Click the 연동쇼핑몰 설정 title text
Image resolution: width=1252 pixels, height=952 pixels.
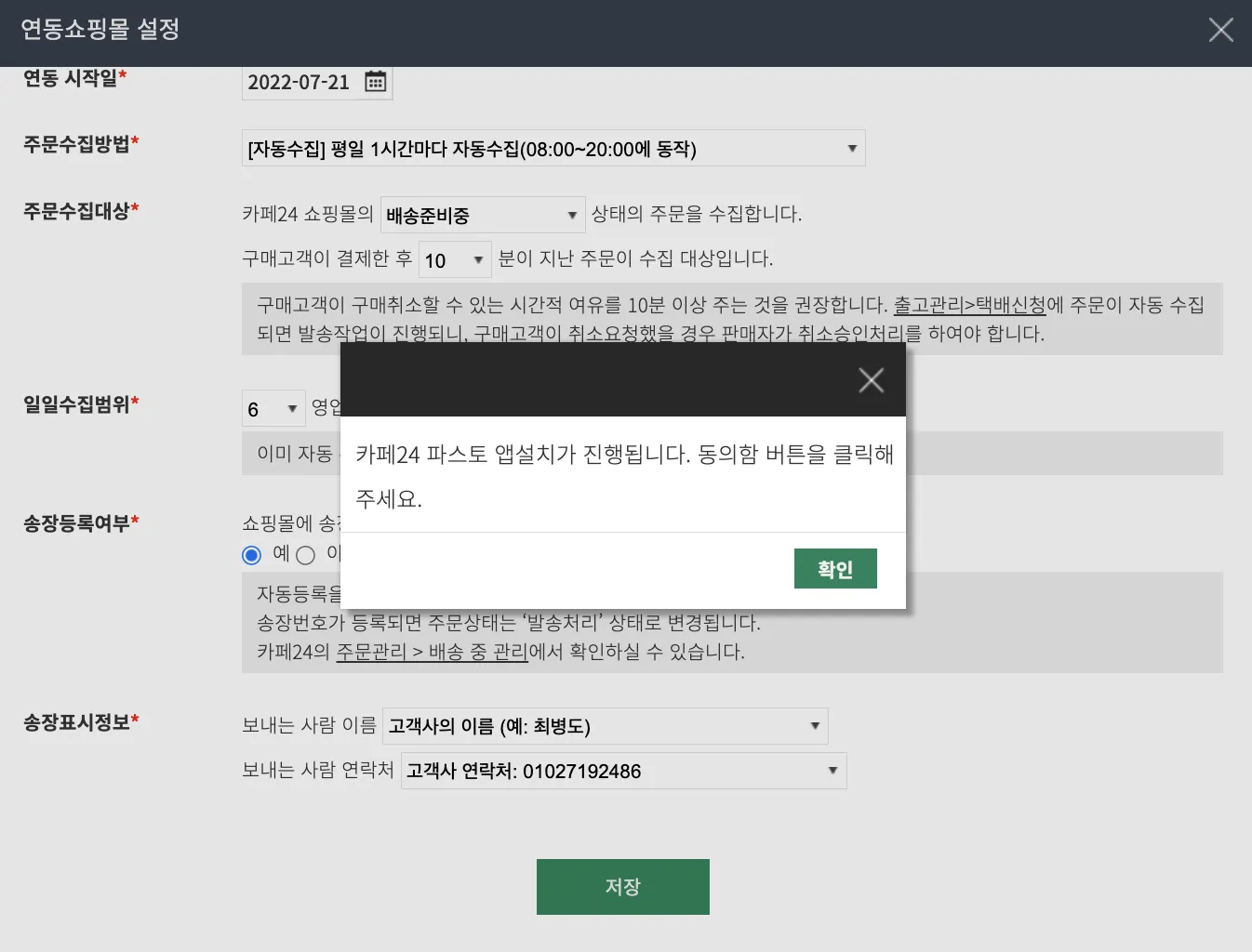[x=100, y=30]
